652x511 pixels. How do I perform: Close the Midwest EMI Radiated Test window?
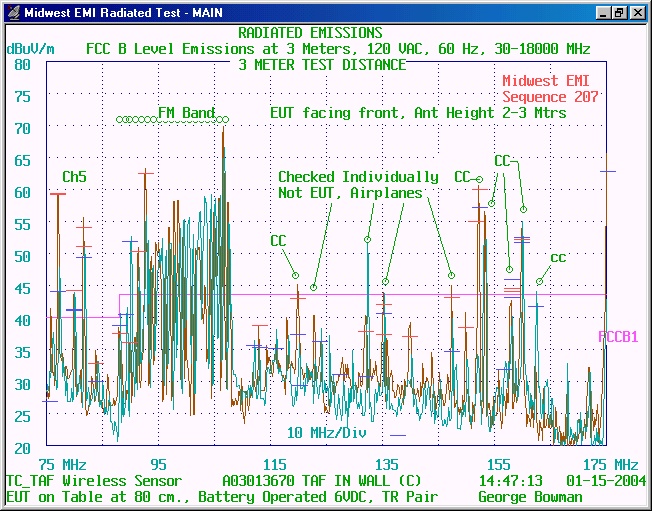(637, 13)
